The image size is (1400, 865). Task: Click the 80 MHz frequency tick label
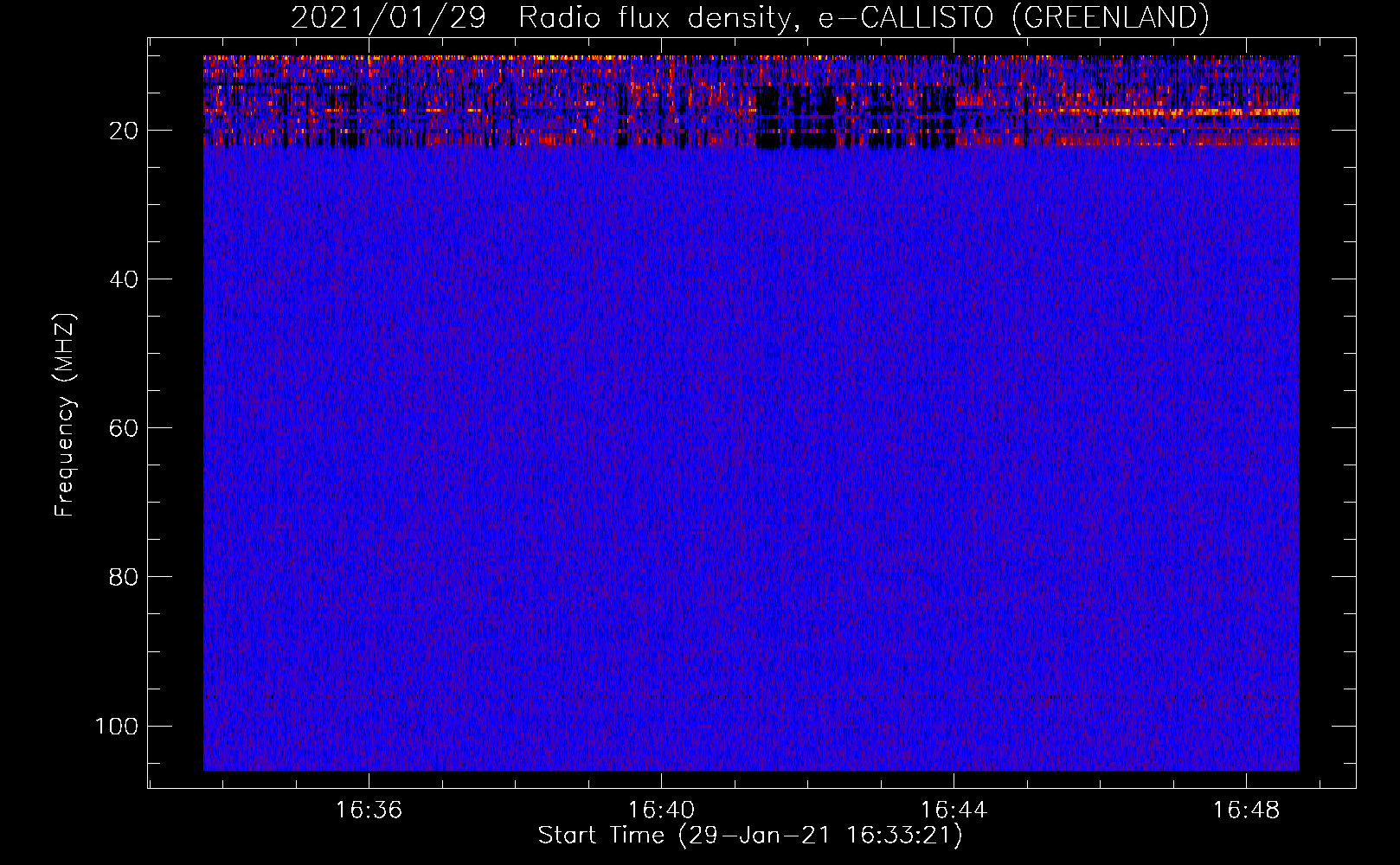[124, 577]
